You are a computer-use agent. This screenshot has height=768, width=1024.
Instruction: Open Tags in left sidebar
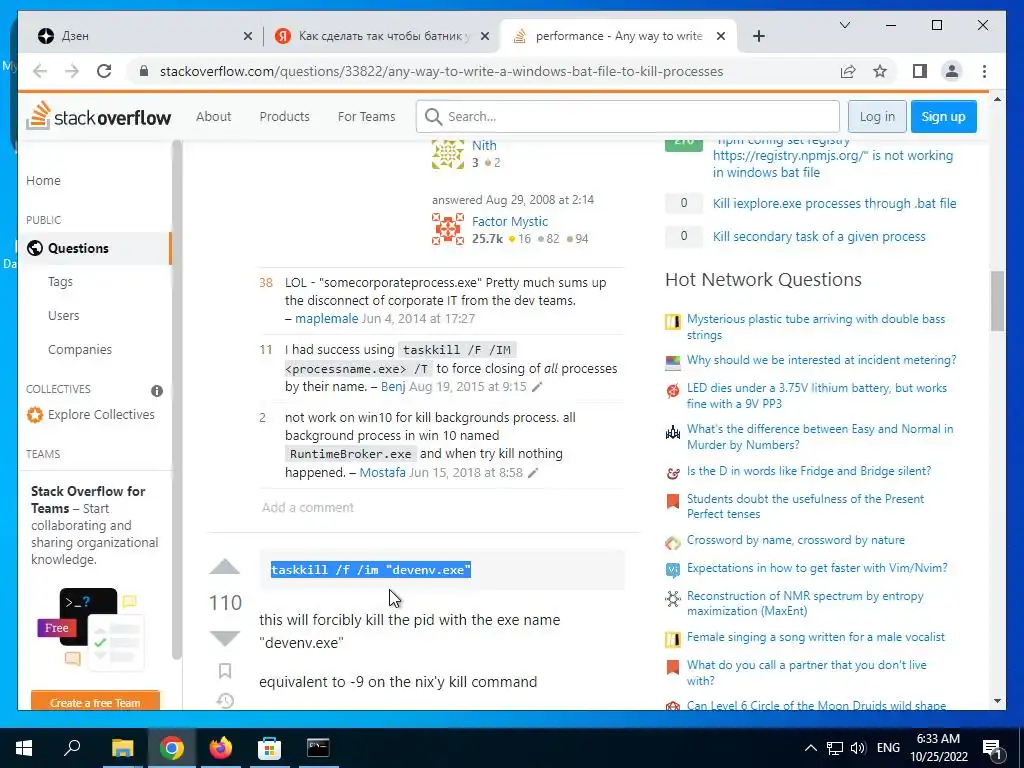coord(60,281)
